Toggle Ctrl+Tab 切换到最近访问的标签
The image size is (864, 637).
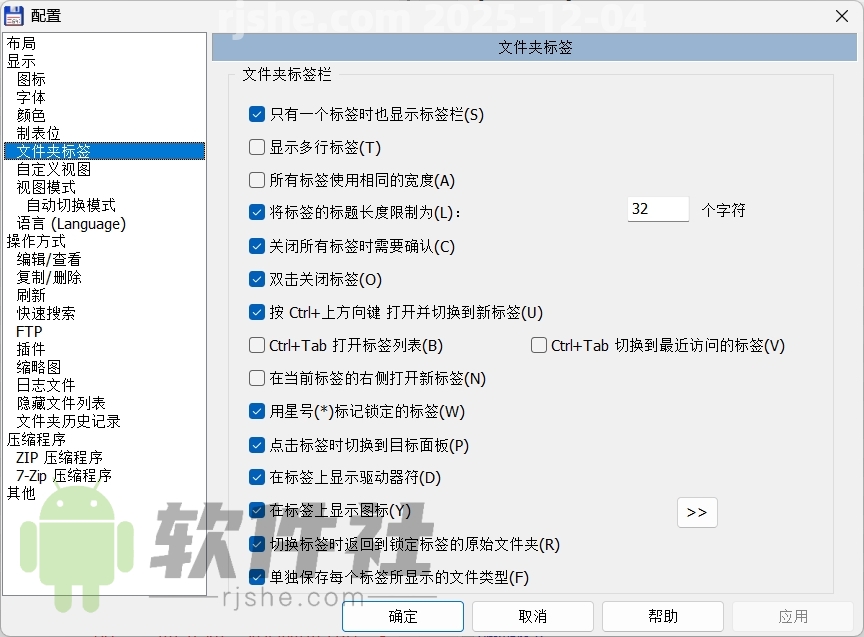(539, 345)
